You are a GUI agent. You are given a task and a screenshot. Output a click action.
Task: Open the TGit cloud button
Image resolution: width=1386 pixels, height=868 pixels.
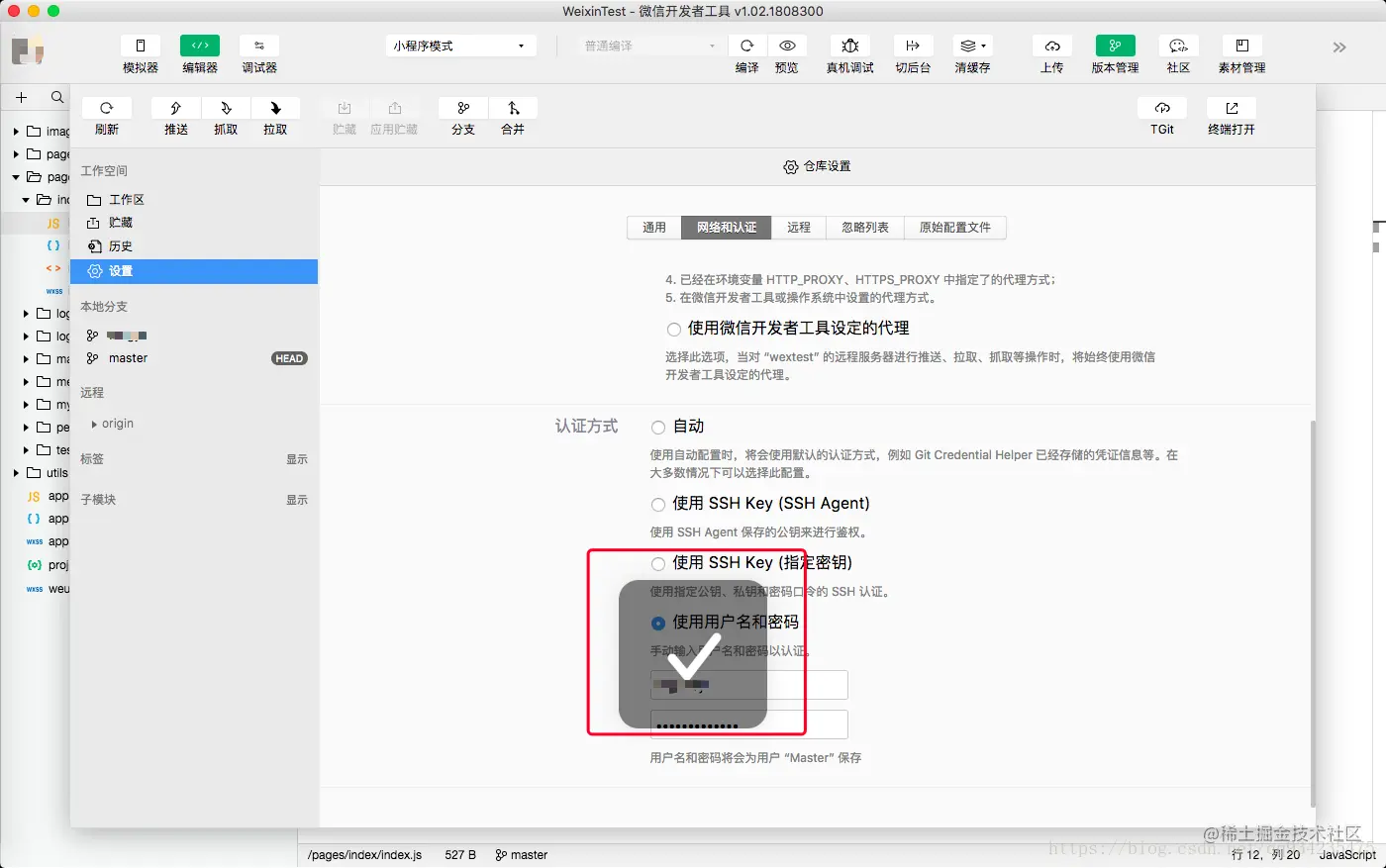(1162, 108)
